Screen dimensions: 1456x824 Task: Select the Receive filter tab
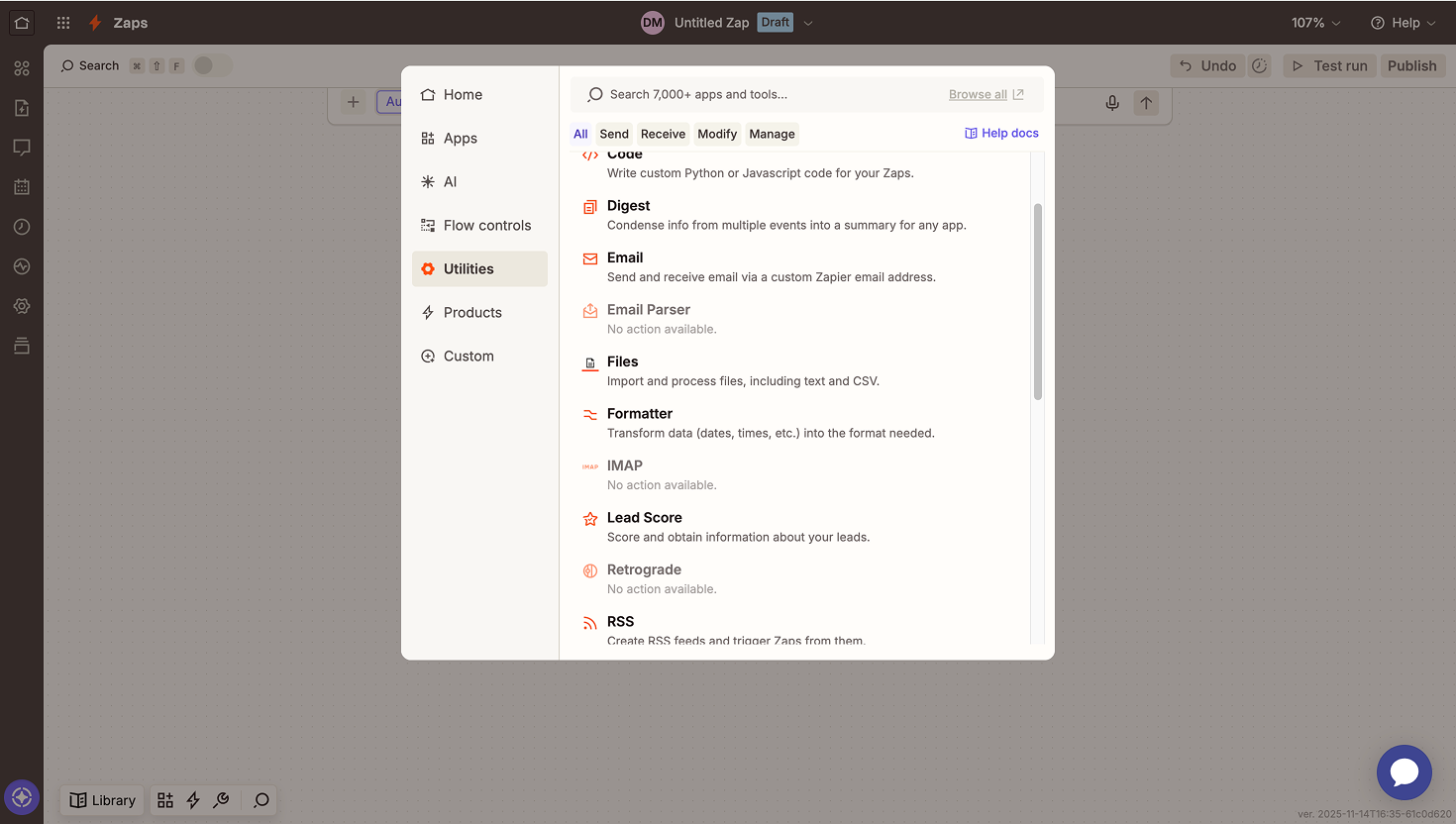(x=663, y=134)
